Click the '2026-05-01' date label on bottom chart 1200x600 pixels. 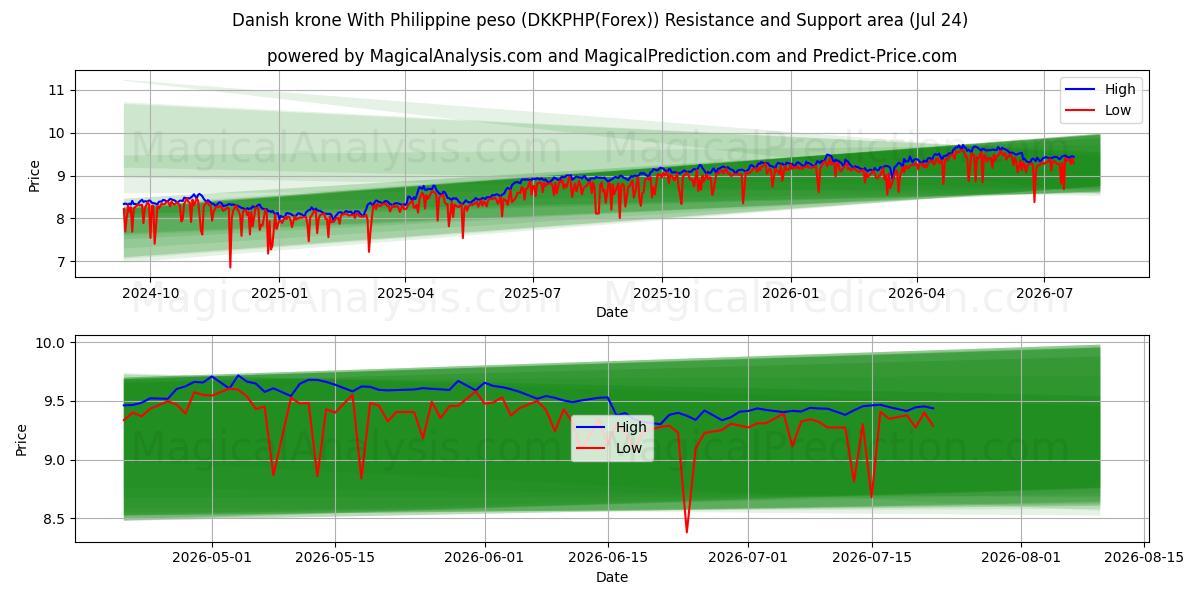(212, 560)
